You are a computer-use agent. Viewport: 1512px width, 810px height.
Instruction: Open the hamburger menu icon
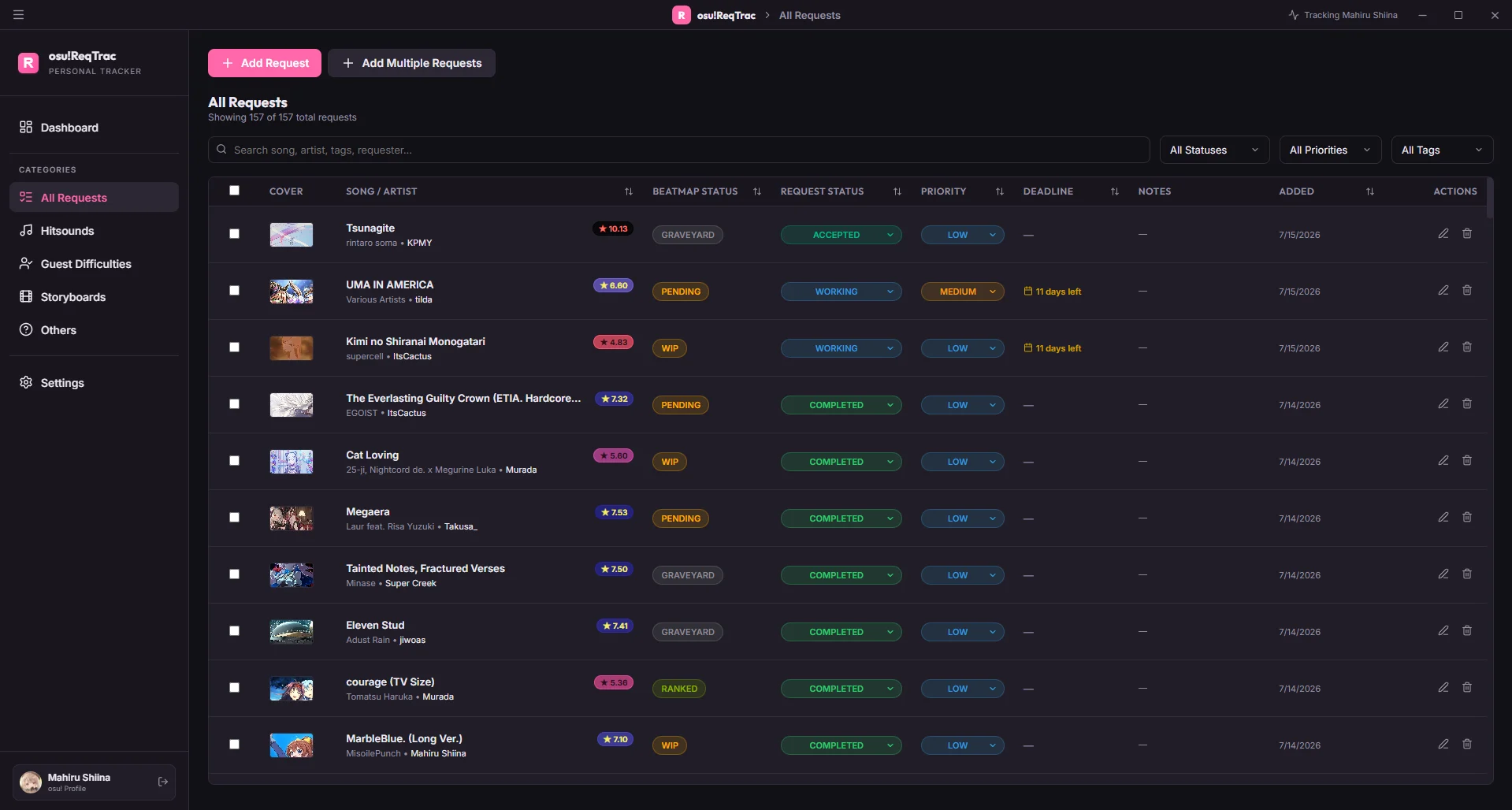(x=19, y=15)
